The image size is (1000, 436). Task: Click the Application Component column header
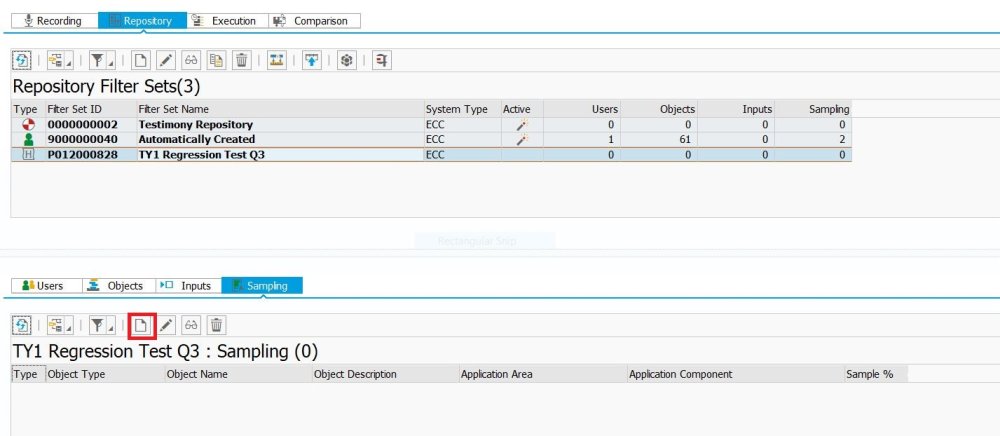(735, 374)
